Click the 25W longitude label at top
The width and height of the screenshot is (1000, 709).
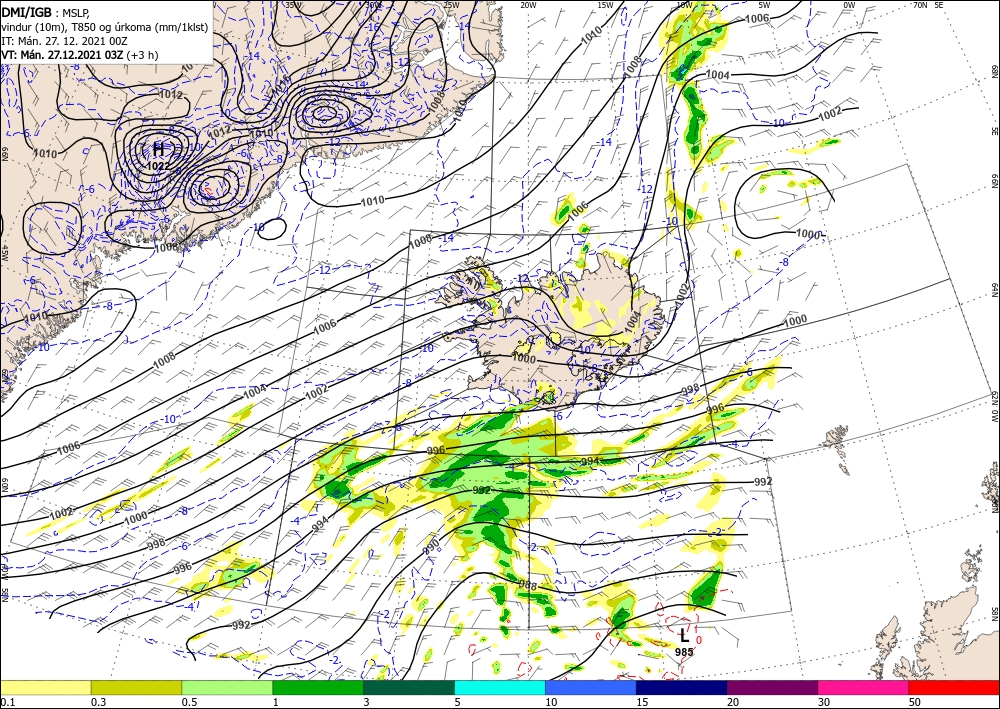452,5
